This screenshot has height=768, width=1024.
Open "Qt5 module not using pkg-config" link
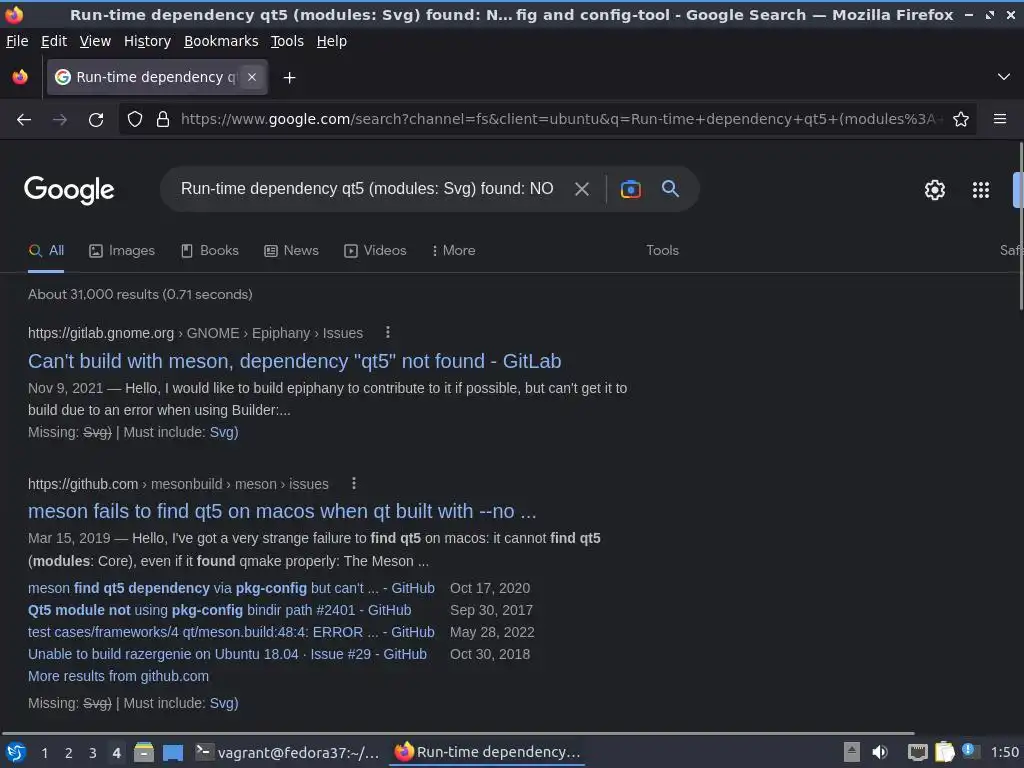[219, 611]
